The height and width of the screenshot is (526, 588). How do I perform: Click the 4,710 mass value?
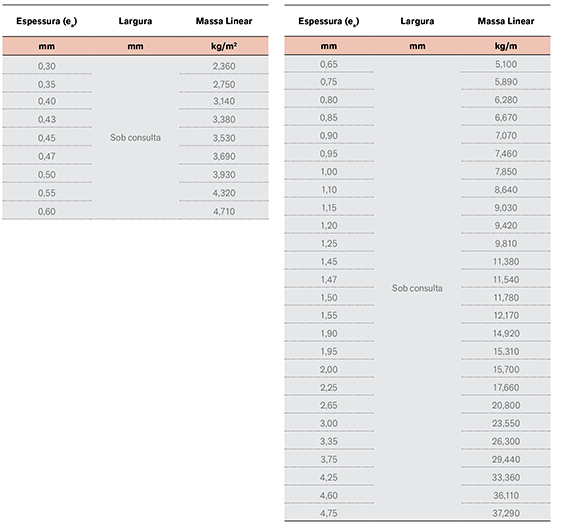(x=224, y=211)
